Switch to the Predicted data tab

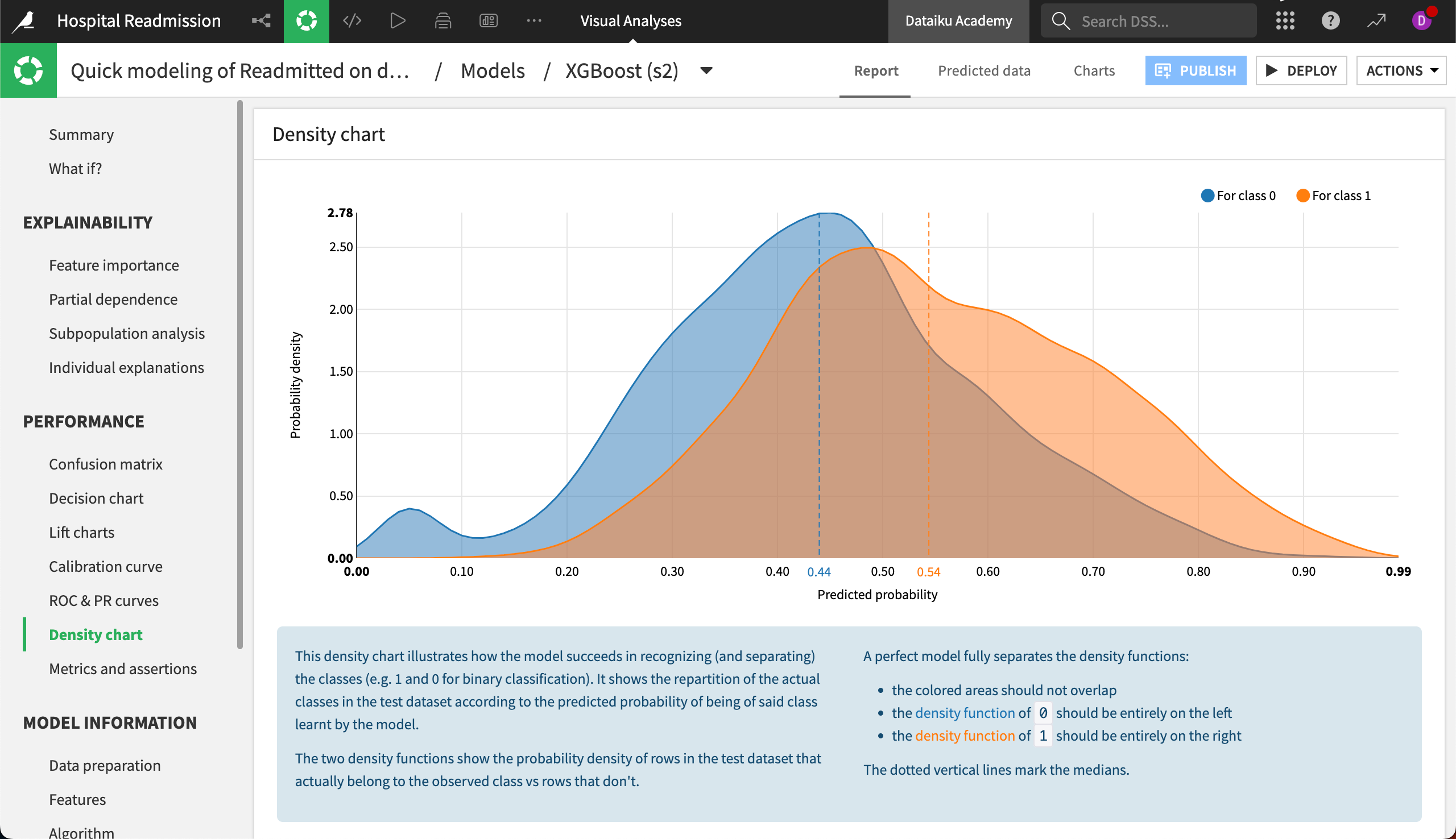pos(983,71)
